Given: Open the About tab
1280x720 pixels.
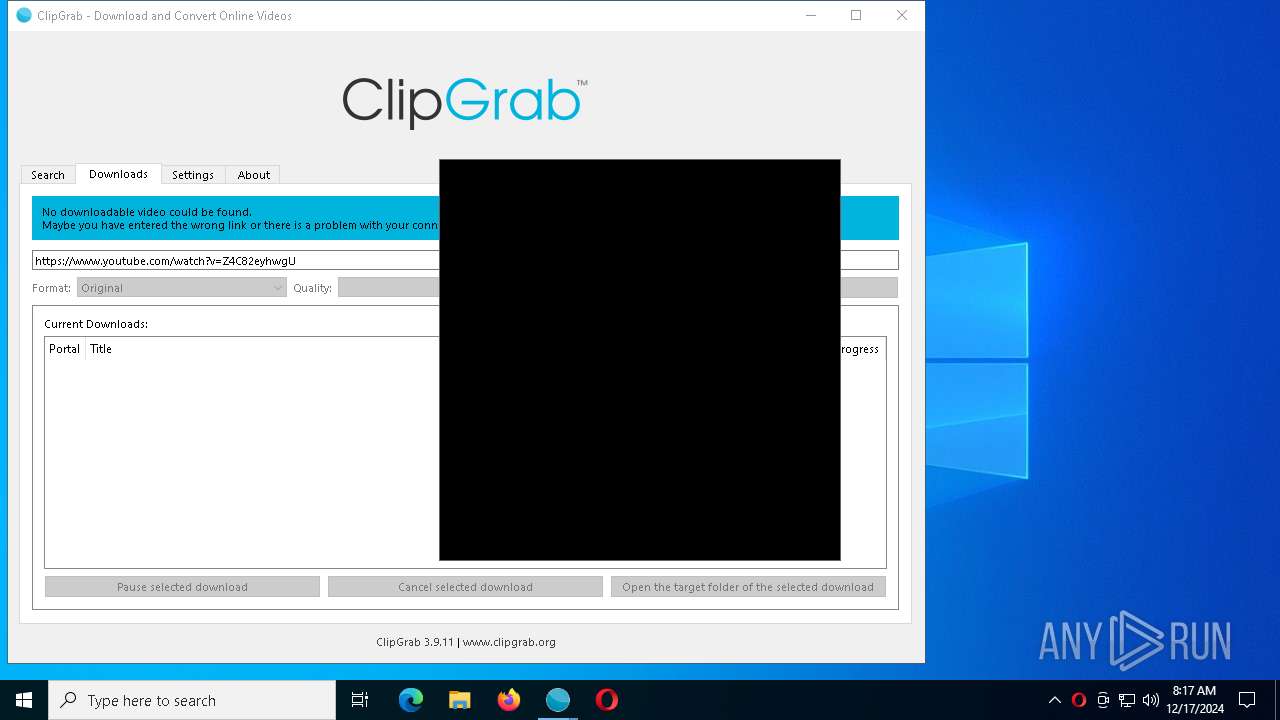Looking at the screenshot, I should [254, 175].
